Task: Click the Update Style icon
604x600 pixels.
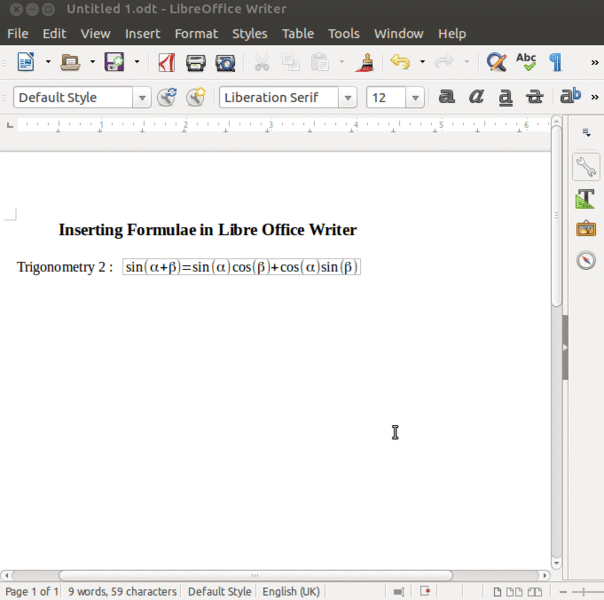Action: tap(167, 97)
